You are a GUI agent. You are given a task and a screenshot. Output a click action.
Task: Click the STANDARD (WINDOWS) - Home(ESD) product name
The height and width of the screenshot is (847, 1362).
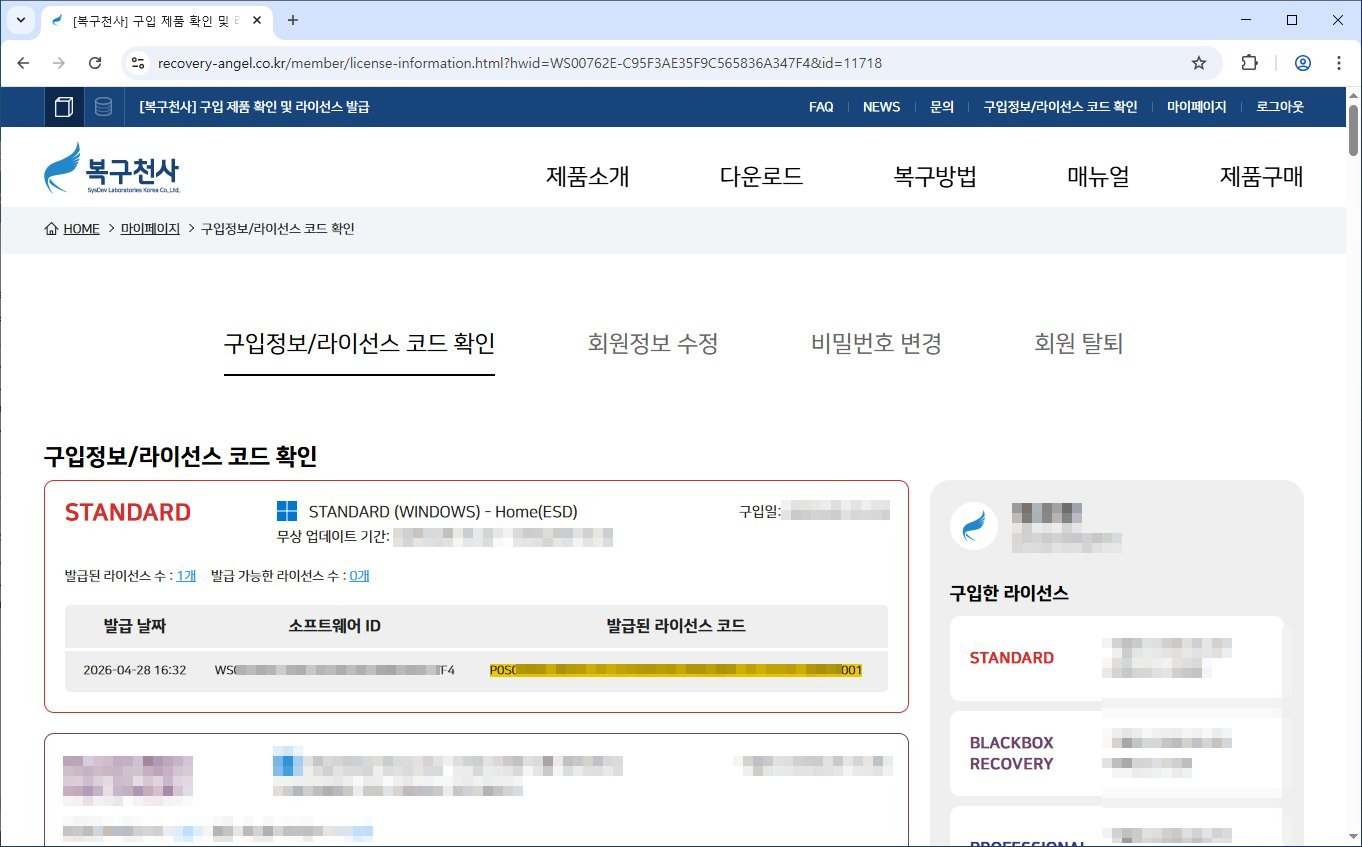[x=443, y=512]
